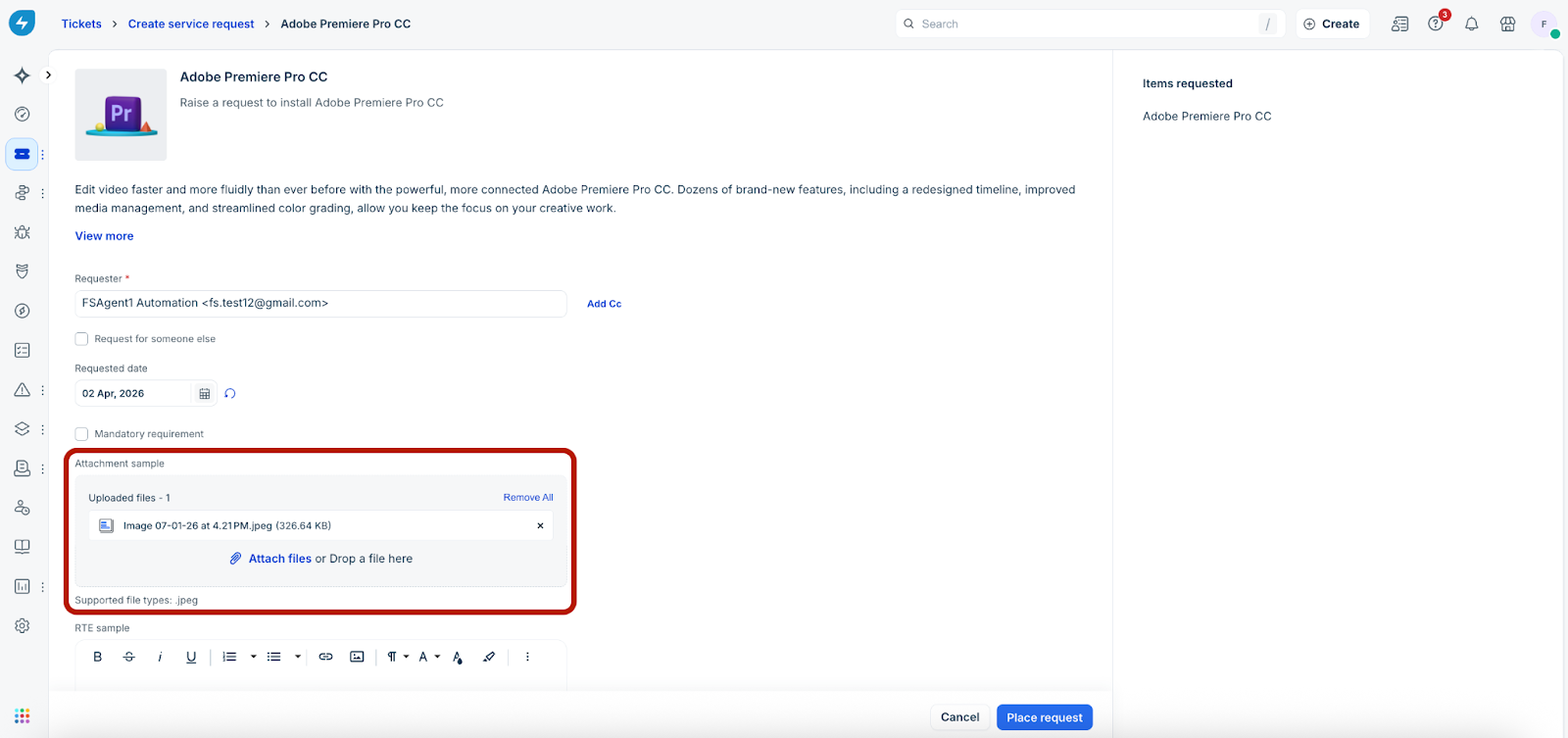
Task: Open the notifications bell icon
Action: pos(1471,24)
